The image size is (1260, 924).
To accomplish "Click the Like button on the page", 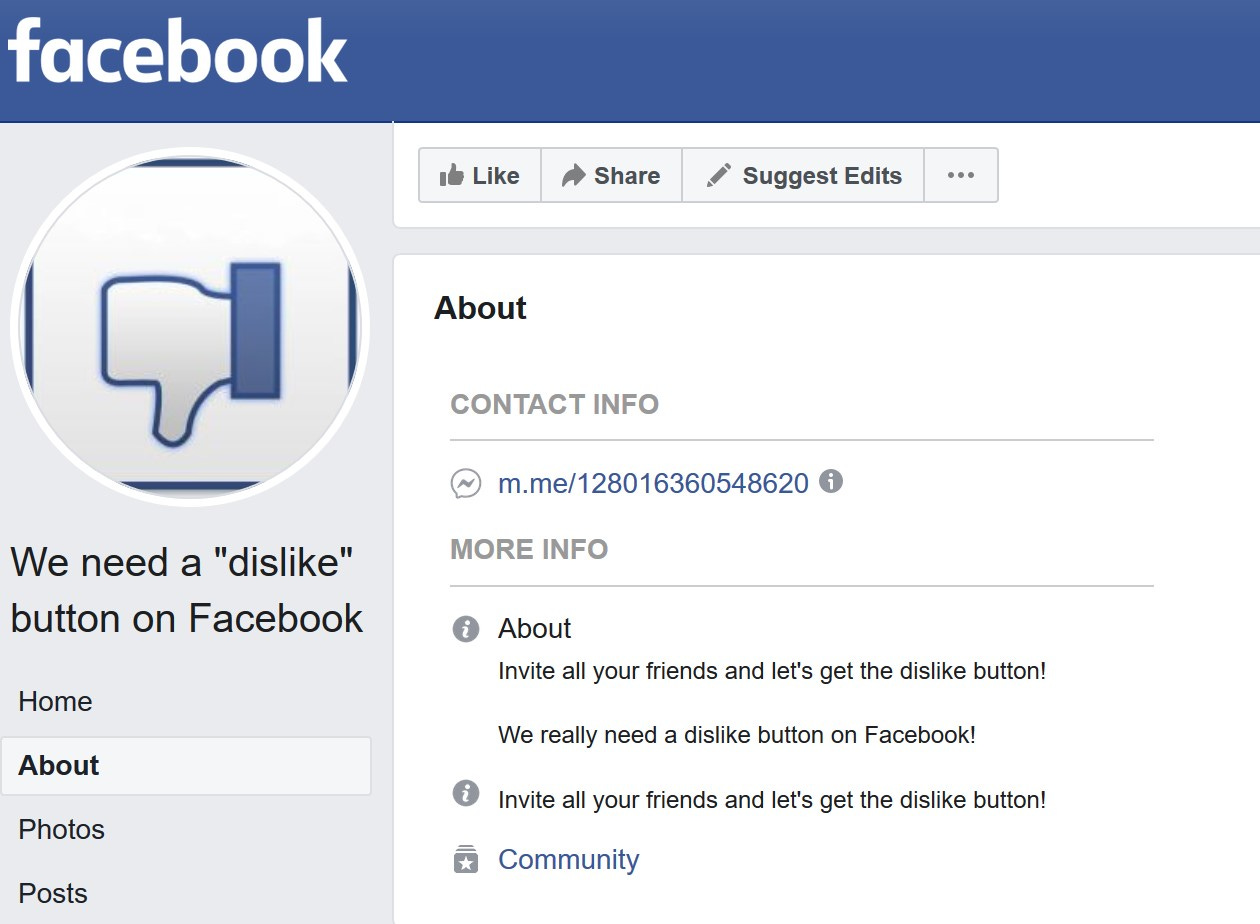I will tap(480, 176).
